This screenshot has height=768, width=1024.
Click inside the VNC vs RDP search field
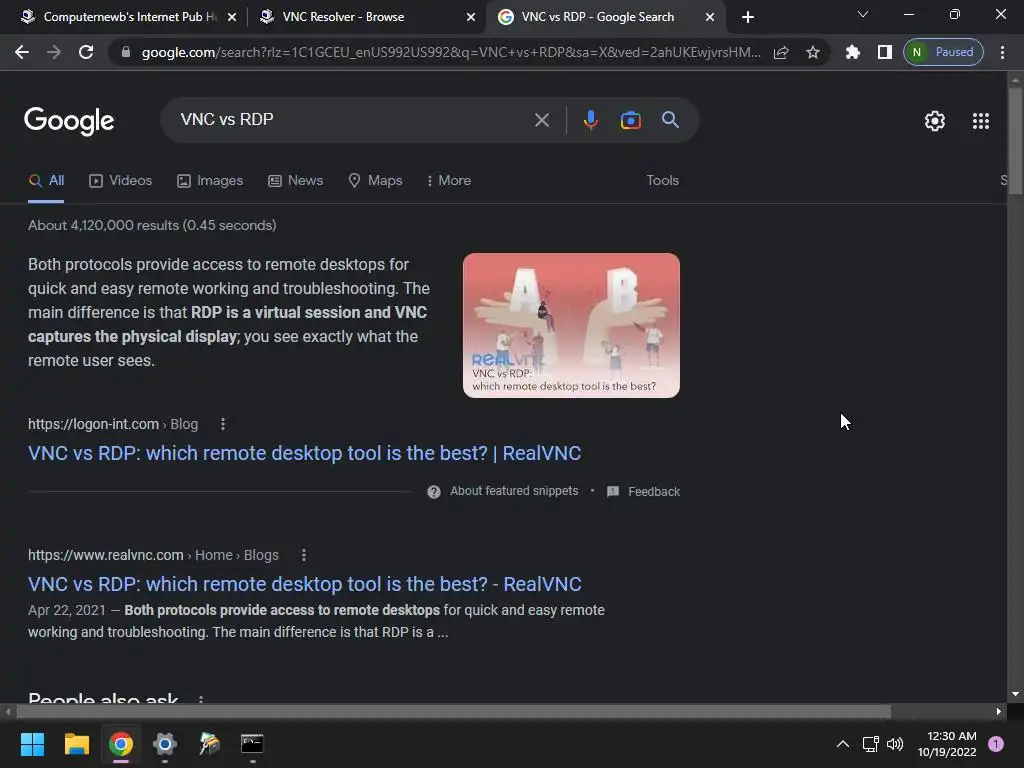click(x=353, y=120)
